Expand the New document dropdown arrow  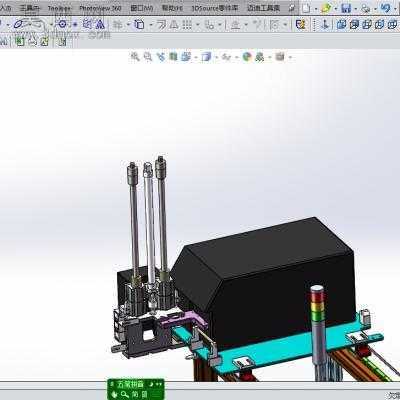(315, 9)
